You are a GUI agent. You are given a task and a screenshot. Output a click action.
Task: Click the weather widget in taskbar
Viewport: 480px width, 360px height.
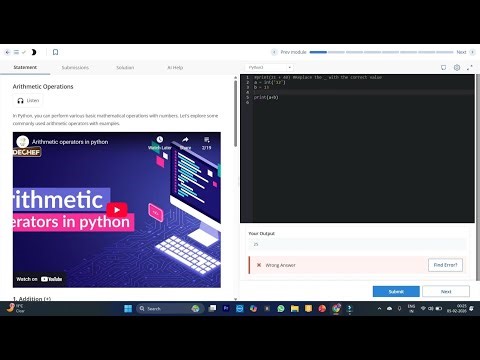click(x=15, y=308)
